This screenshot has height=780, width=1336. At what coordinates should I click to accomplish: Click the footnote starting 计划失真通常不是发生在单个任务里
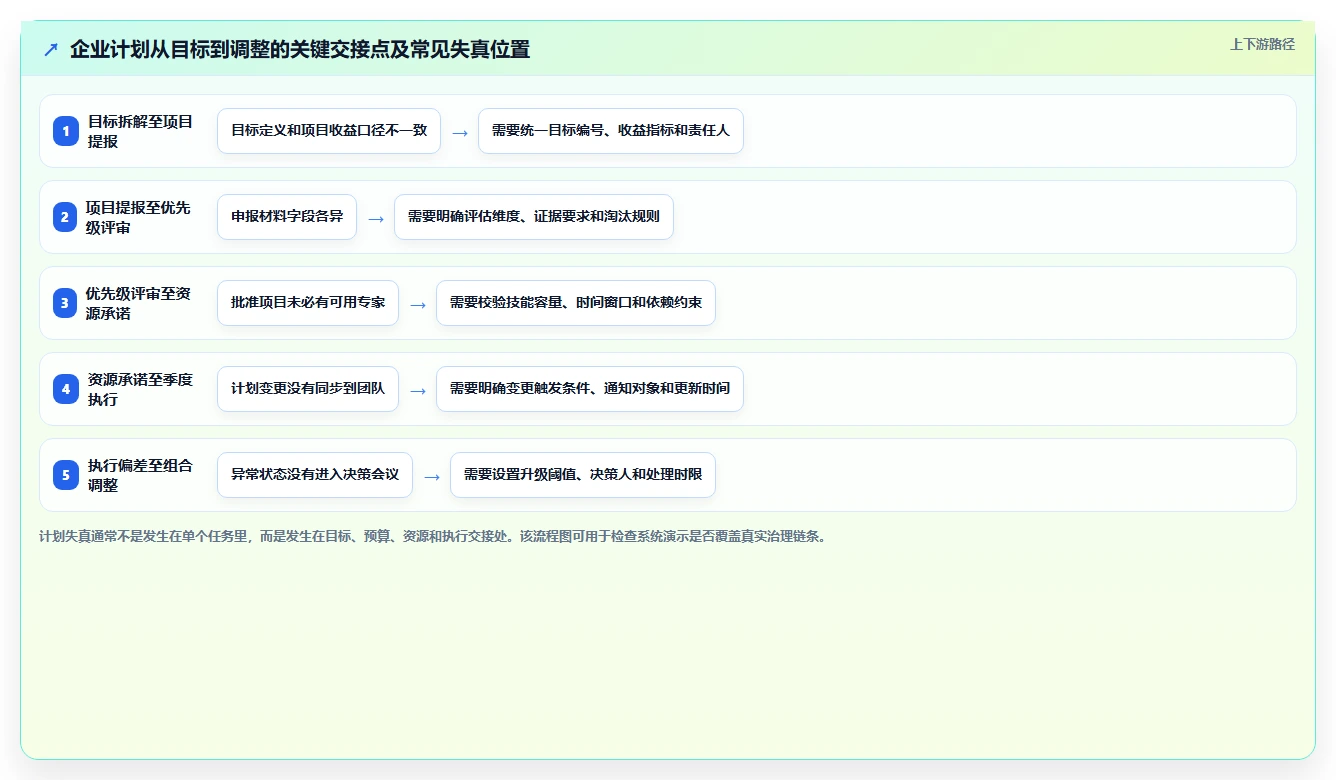435,537
